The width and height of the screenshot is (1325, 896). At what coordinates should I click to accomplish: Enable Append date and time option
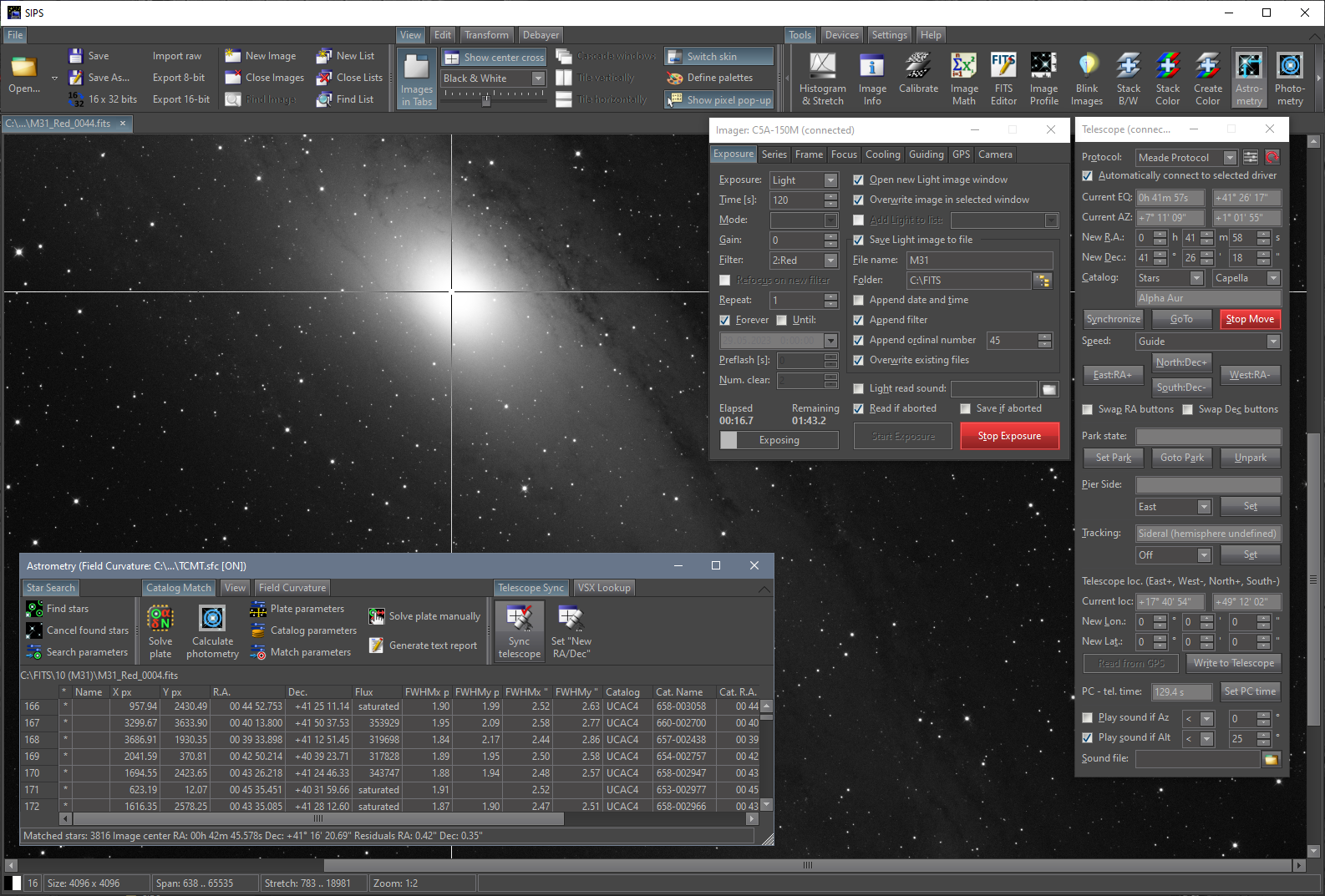pos(858,301)
